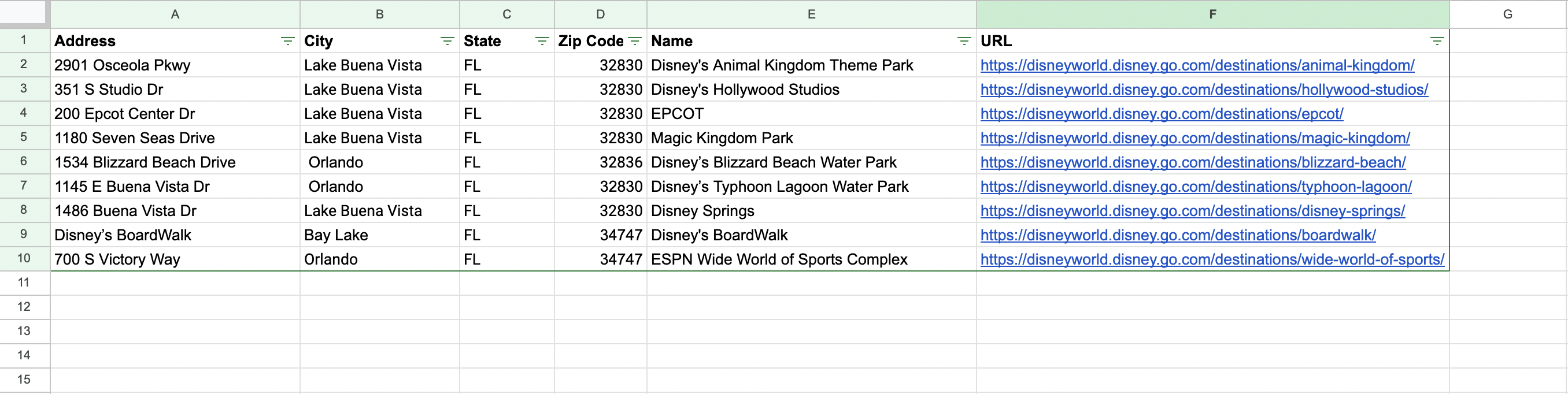
Task: Open the State column filter icon
Action: [x=541, y=41]
